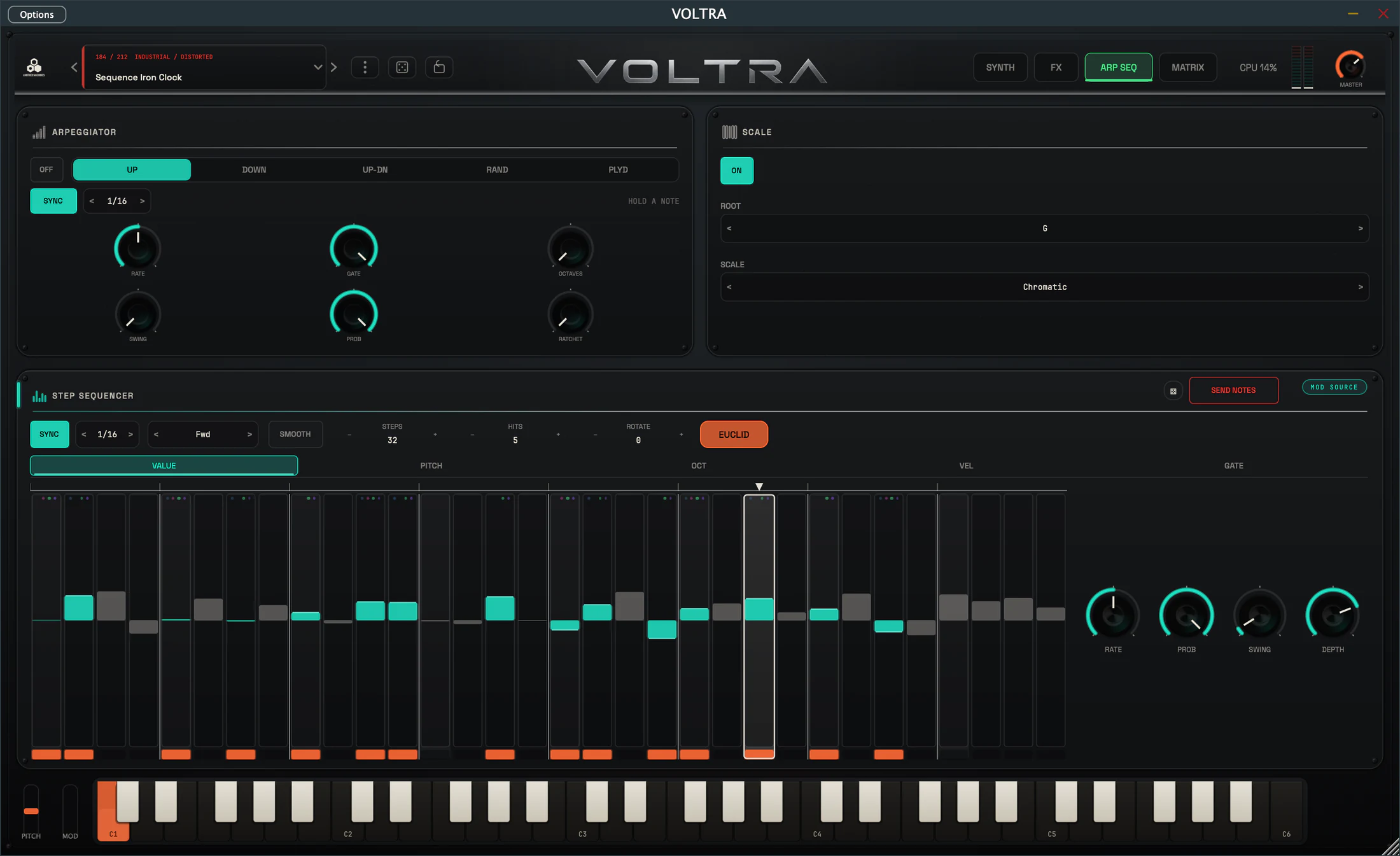This screenshot has width=1400, height=856.
Task: Select next Root note
Action: tap(1361, 228)
